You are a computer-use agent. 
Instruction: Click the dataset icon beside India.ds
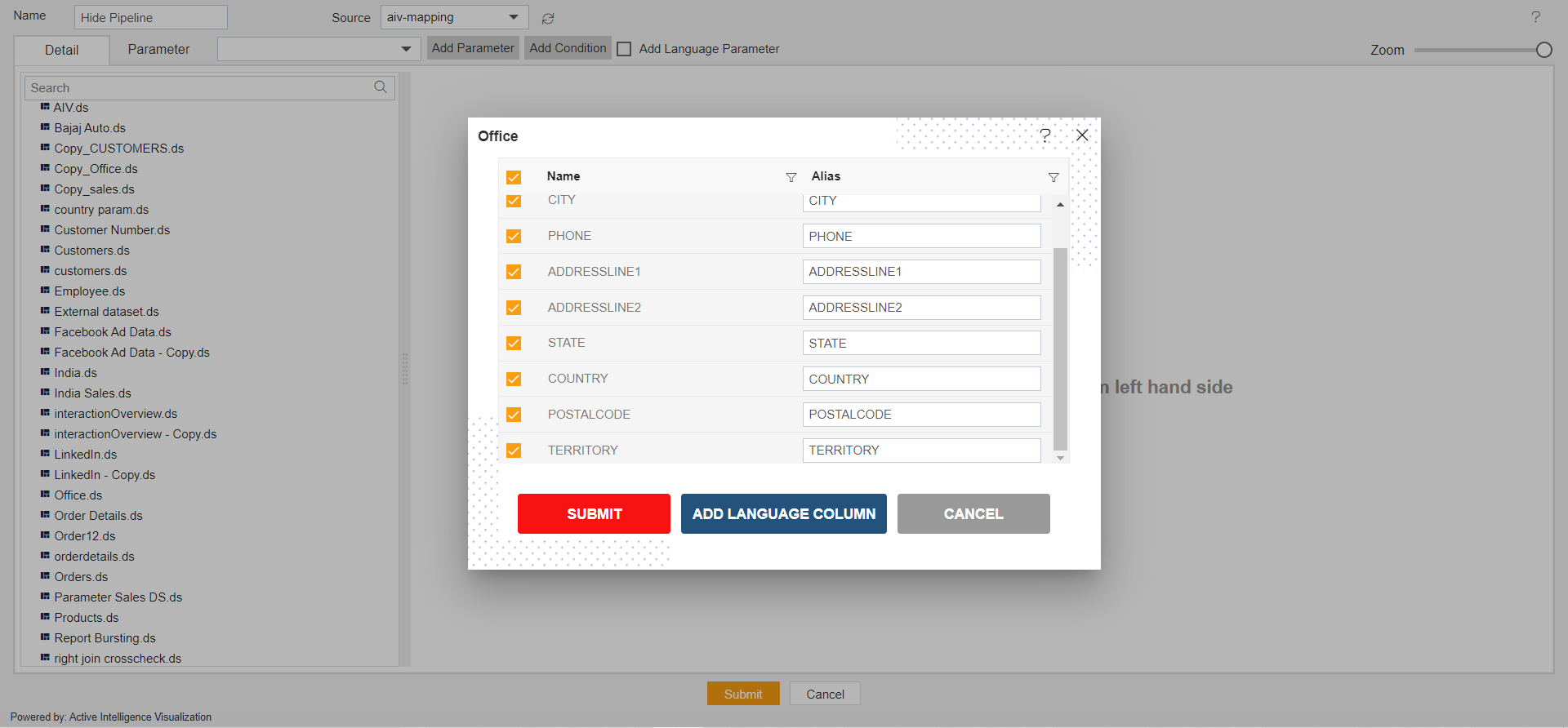[x=45, y=372]
